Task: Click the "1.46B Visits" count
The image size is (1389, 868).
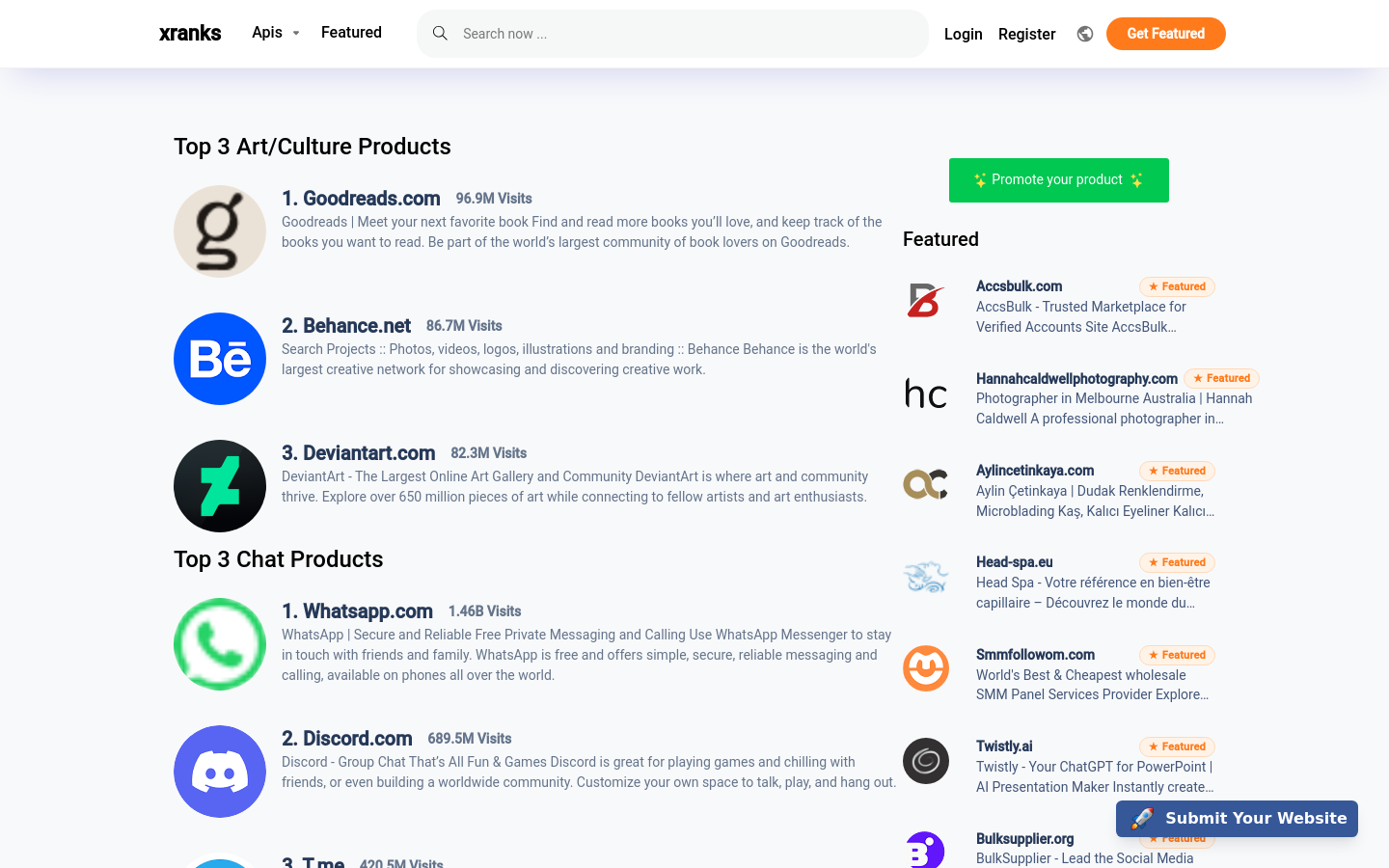Action: (485, 611)
